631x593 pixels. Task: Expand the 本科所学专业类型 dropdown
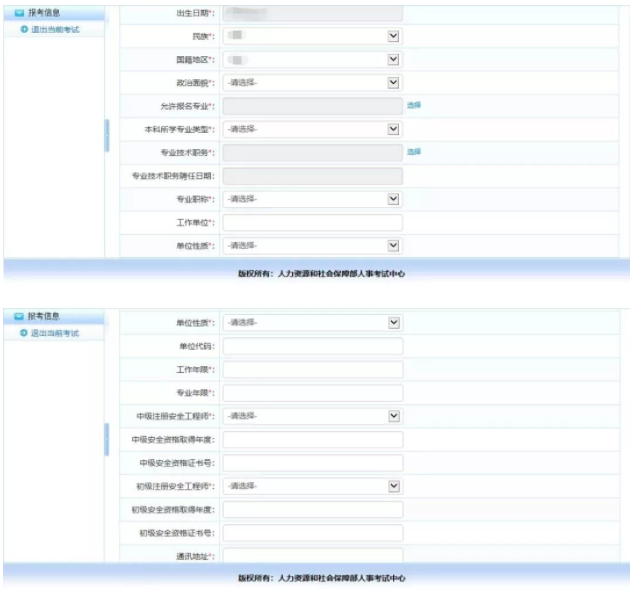(311, 129)
